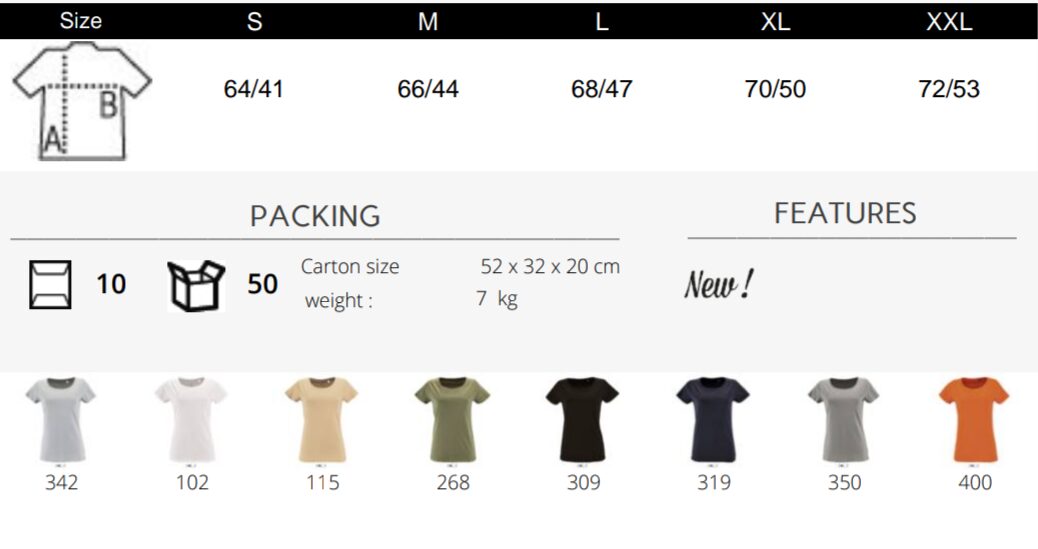The image size is (1038, 549).
Task: Click the carton size 52 x 32 x 20 cm text
Action: (x=550, y=266)
